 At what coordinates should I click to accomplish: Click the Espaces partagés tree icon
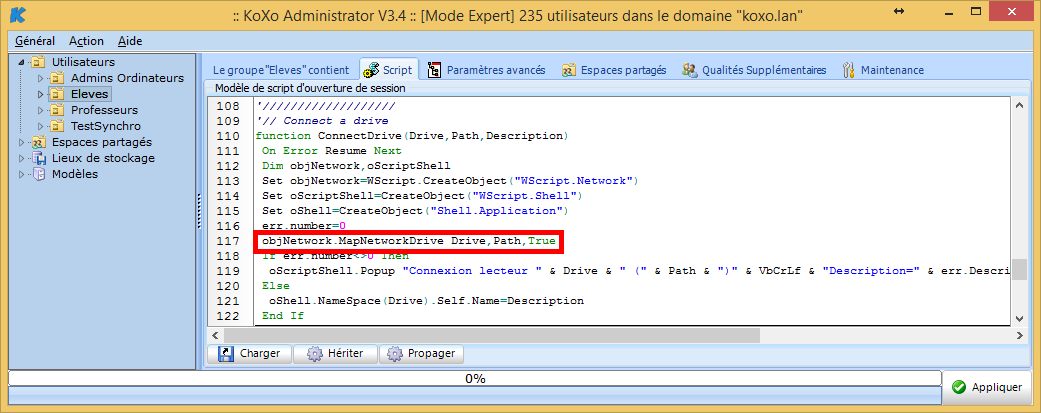(x=39, y=142)
